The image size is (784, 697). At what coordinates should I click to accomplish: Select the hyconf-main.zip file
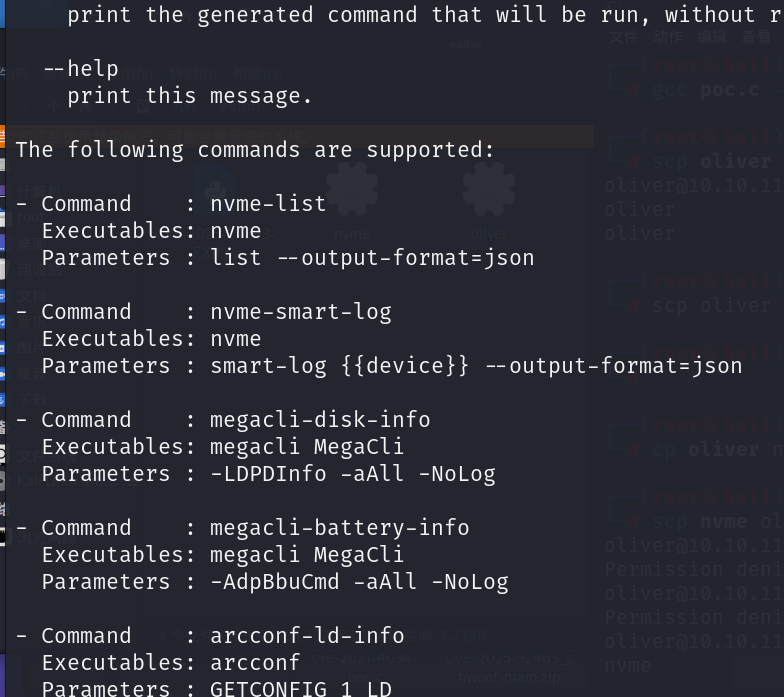tap(511, 676)
